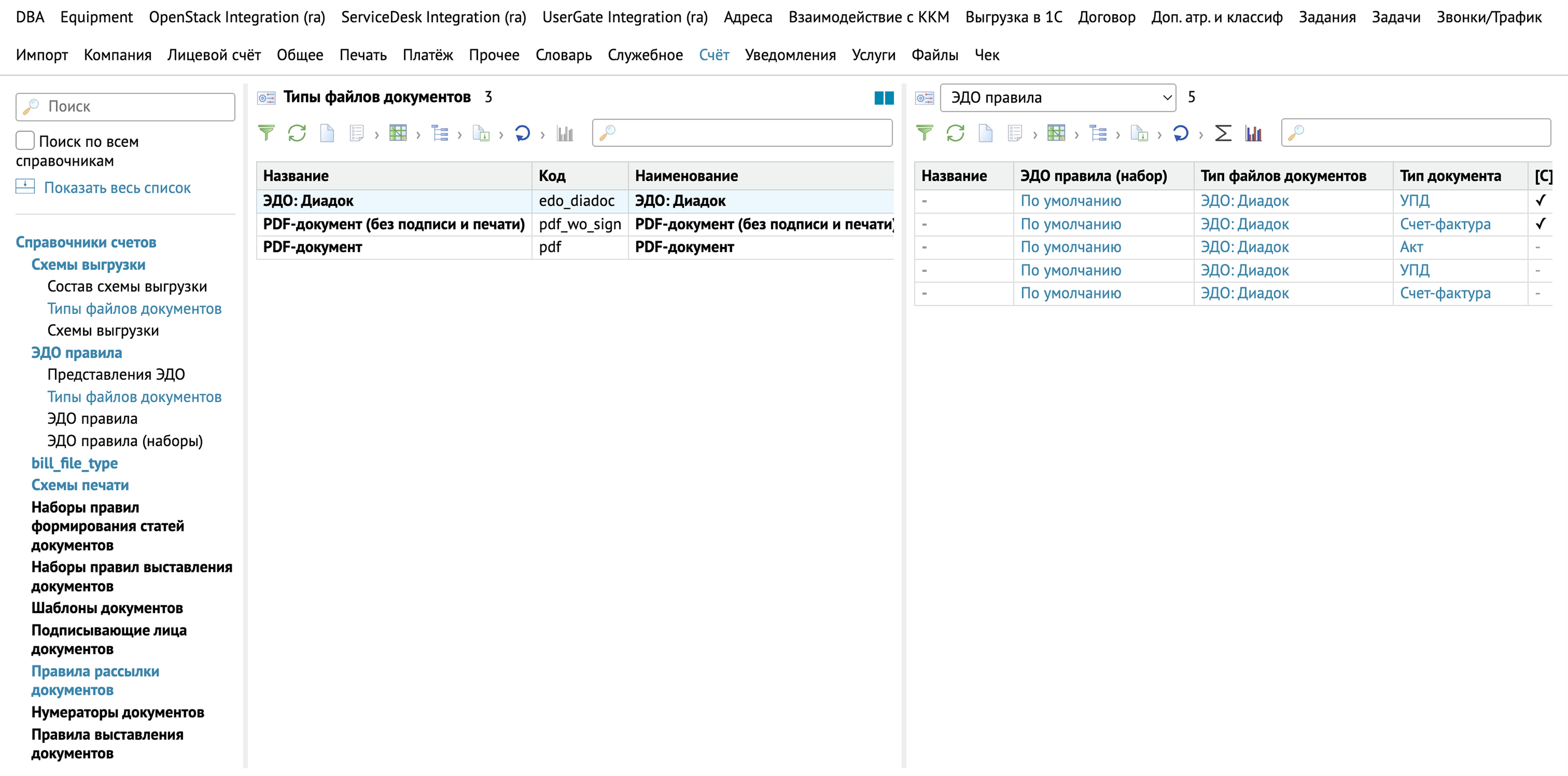This screenshot has height=776, width=1568.
Task: Click gray chart icon in Типы файлов документов pane
Action: (565, 133)
